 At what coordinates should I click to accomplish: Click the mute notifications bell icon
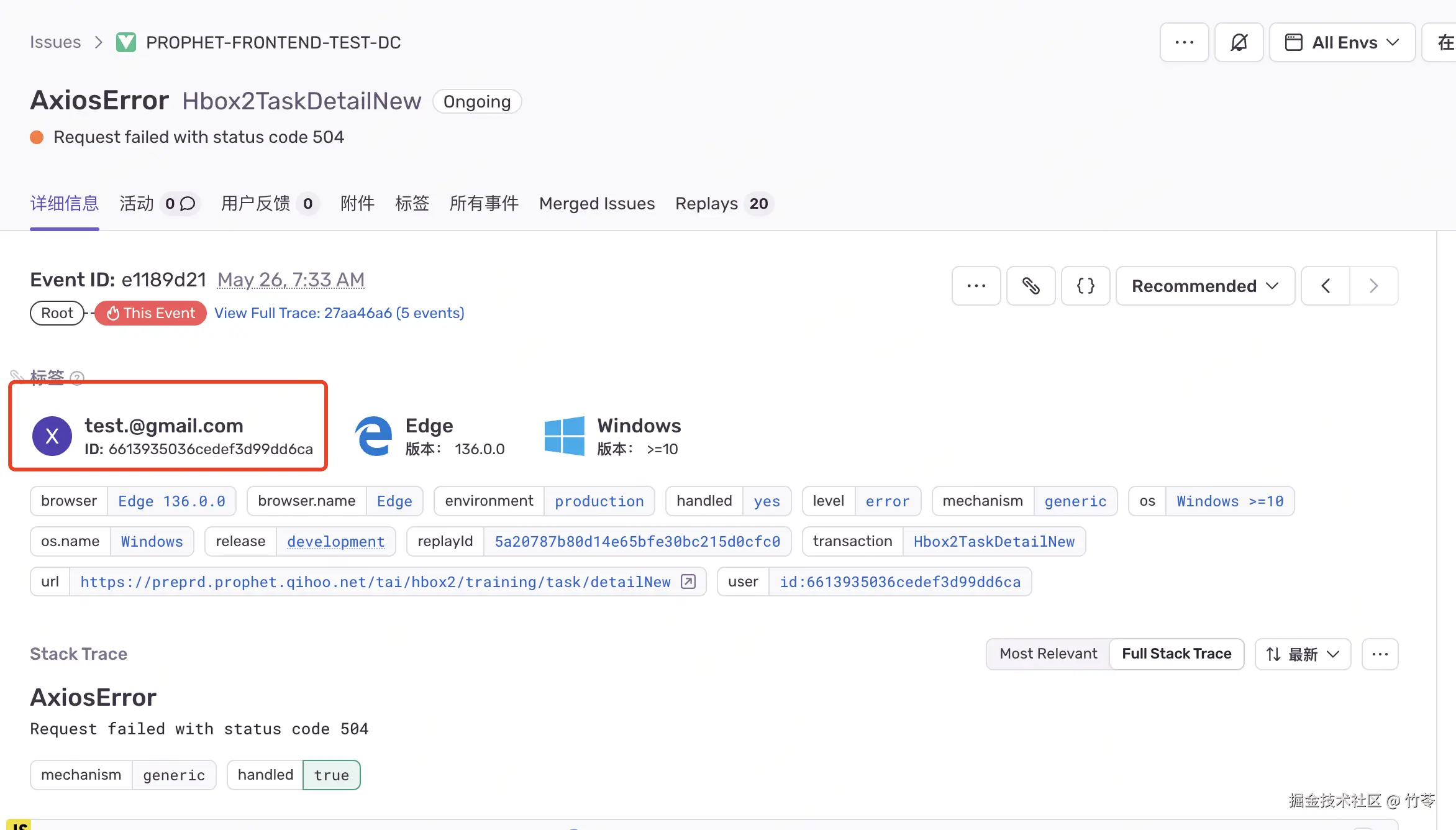coord(1239,42)
